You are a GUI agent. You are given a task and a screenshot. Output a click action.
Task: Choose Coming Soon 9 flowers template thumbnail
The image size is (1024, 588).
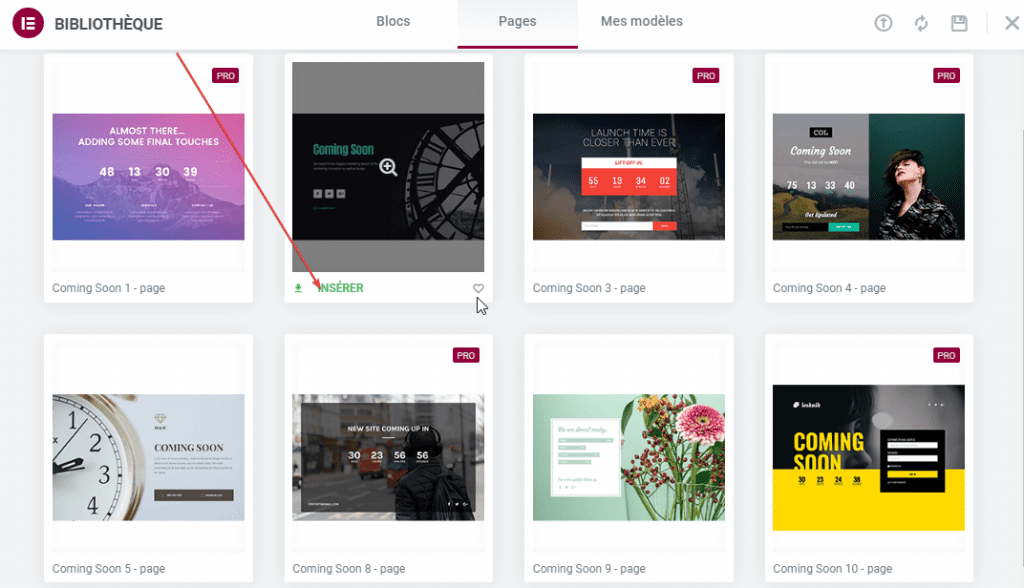pos(628,457)
